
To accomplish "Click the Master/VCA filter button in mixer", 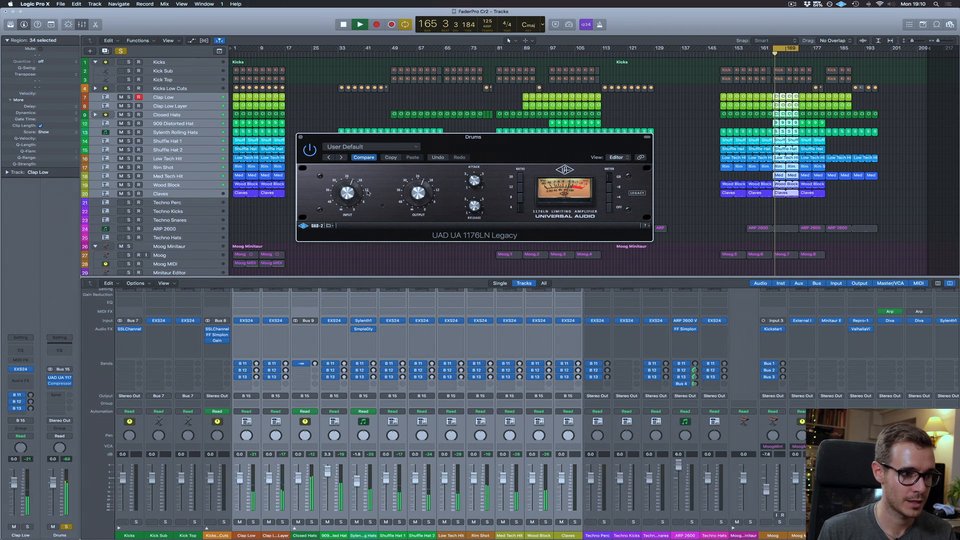I will [890, 283].
